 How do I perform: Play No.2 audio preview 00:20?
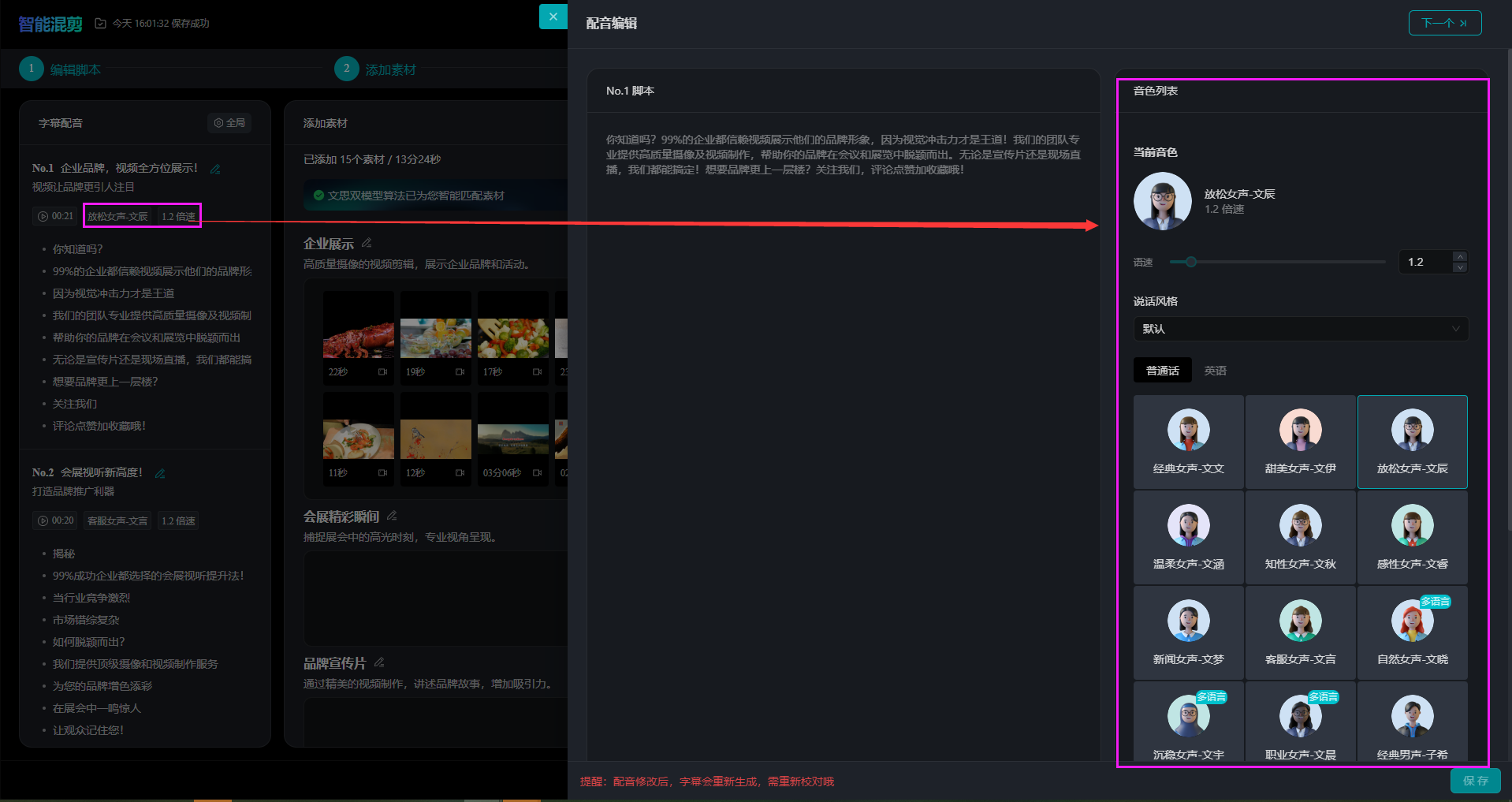coord(56,520)
